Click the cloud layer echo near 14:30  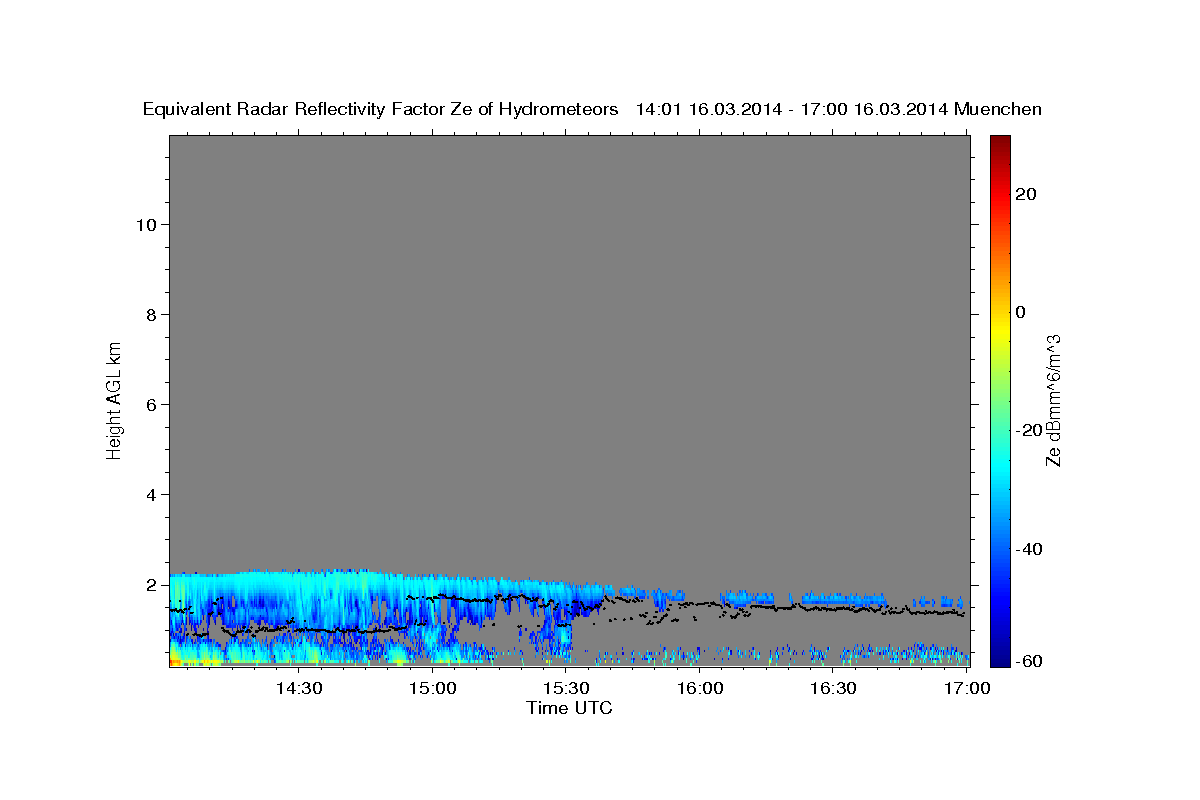coord(298,600)
